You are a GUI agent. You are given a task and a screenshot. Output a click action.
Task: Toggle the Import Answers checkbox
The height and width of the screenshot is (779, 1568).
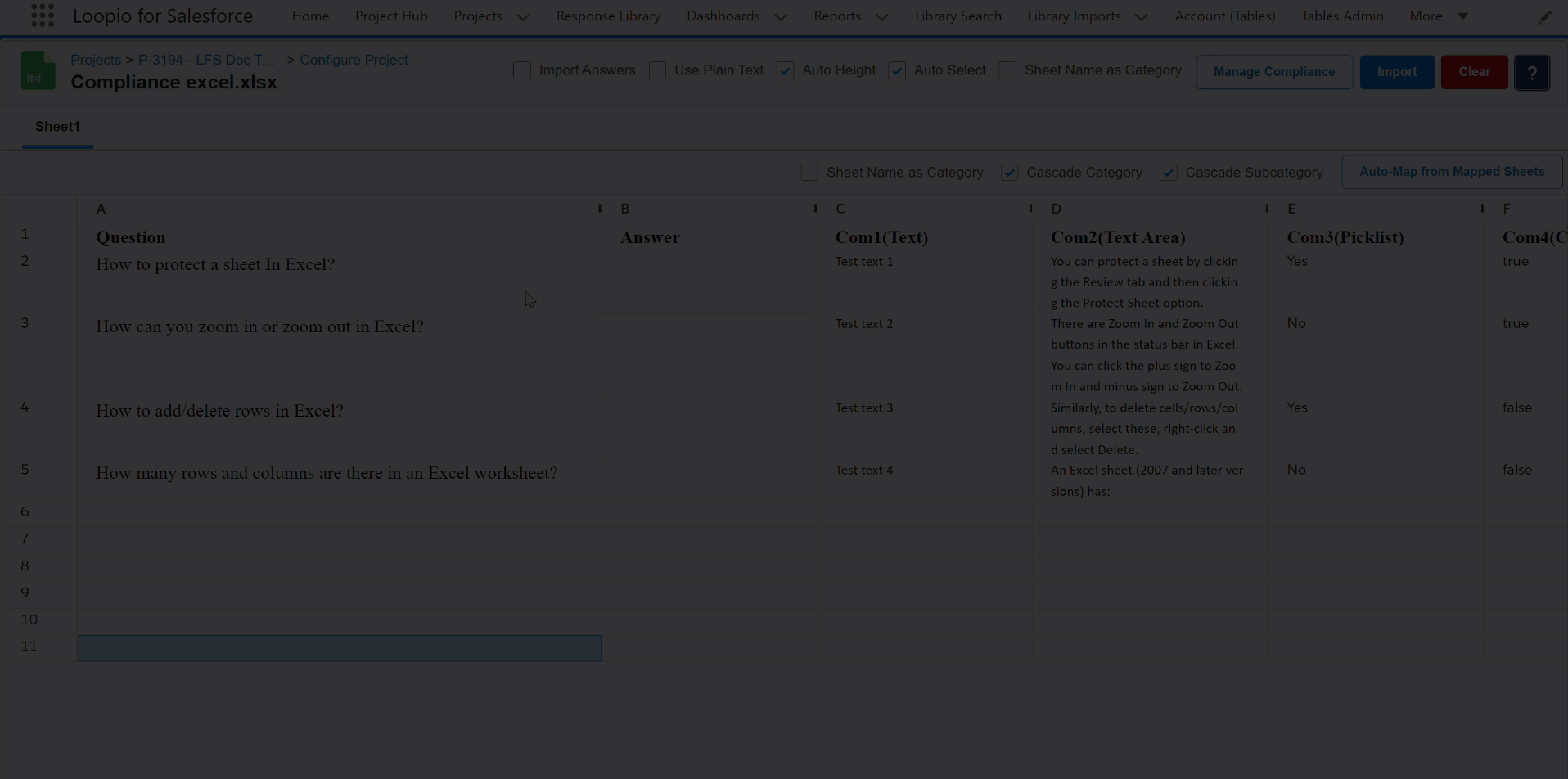tap(522, 70)
